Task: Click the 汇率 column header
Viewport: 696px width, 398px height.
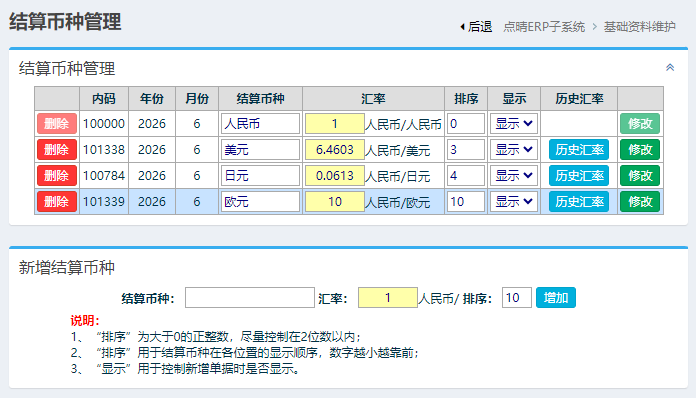Action: coord(373,99)
